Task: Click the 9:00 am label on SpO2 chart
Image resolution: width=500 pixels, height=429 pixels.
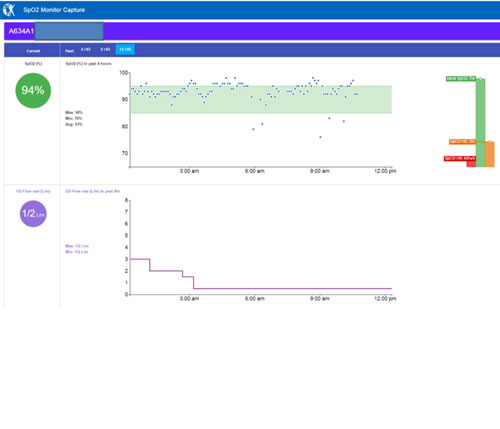Action: (x=320, y=171)
